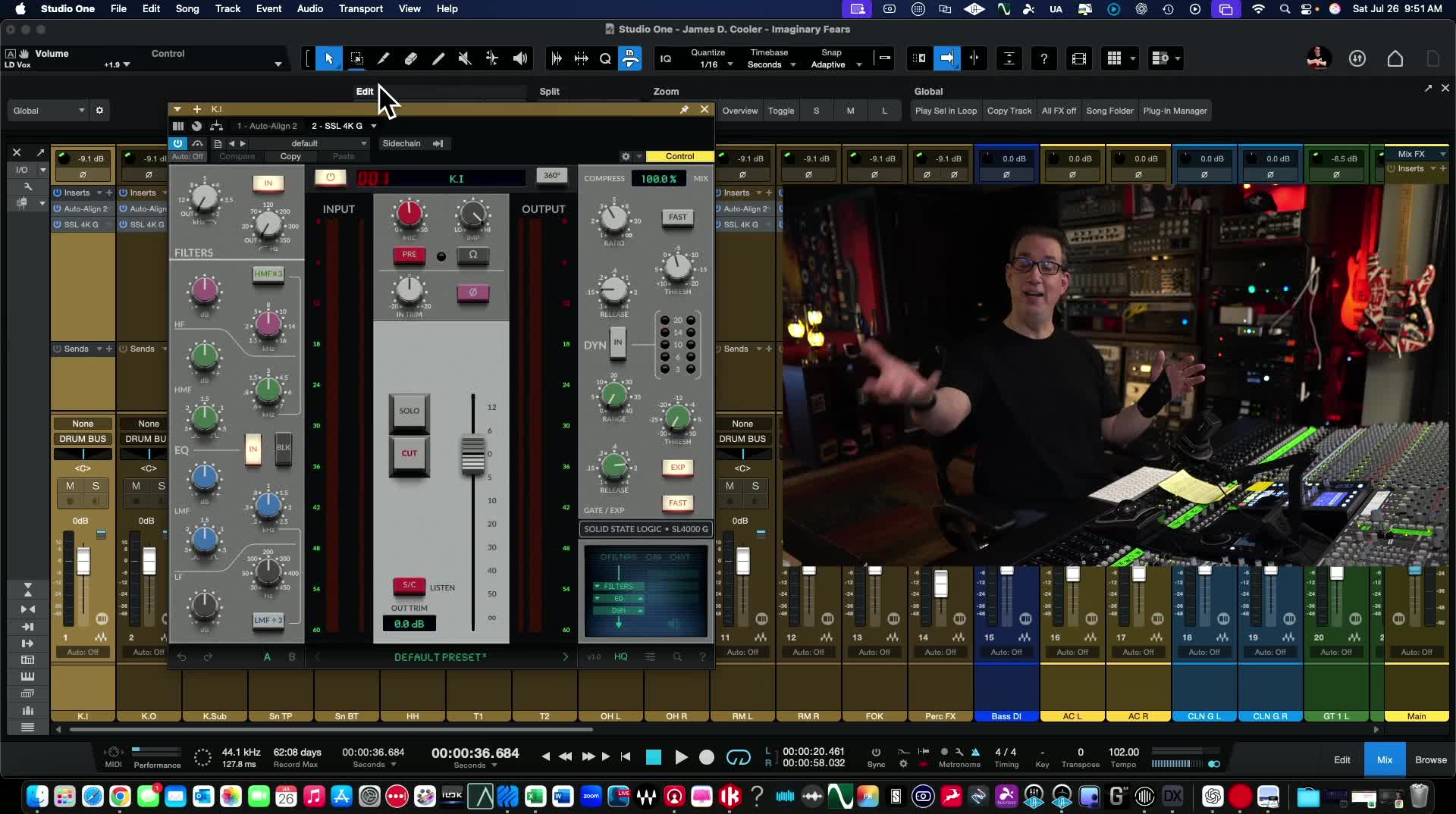Enable the EXP button in Gate/Exp section
1456x814 pixels.
[677, 468]
